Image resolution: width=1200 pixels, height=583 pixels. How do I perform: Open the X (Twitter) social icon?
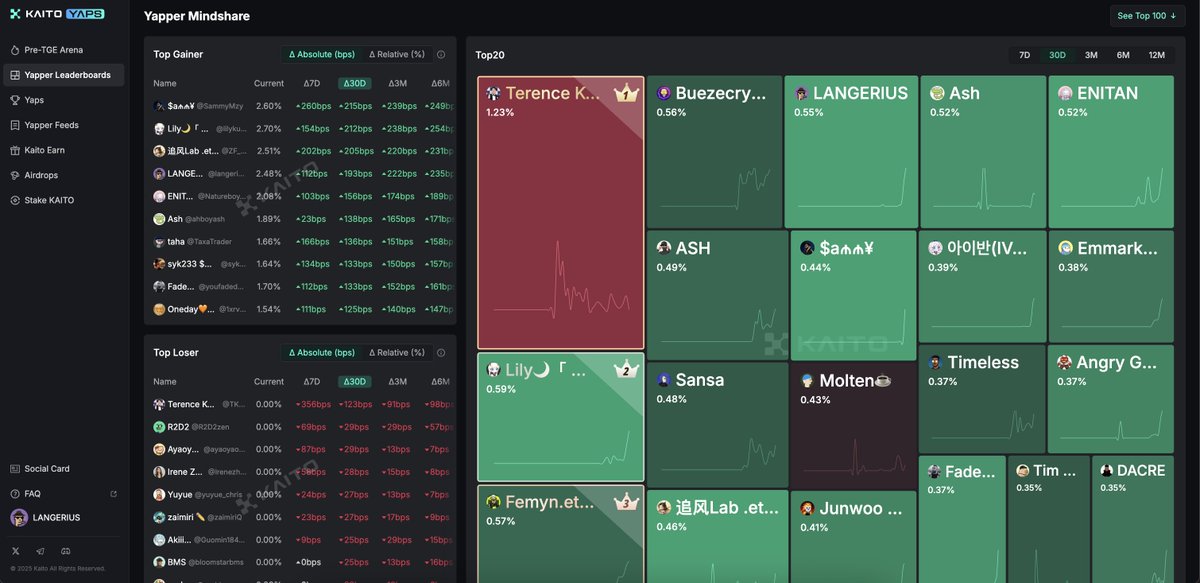click(15, 551)
